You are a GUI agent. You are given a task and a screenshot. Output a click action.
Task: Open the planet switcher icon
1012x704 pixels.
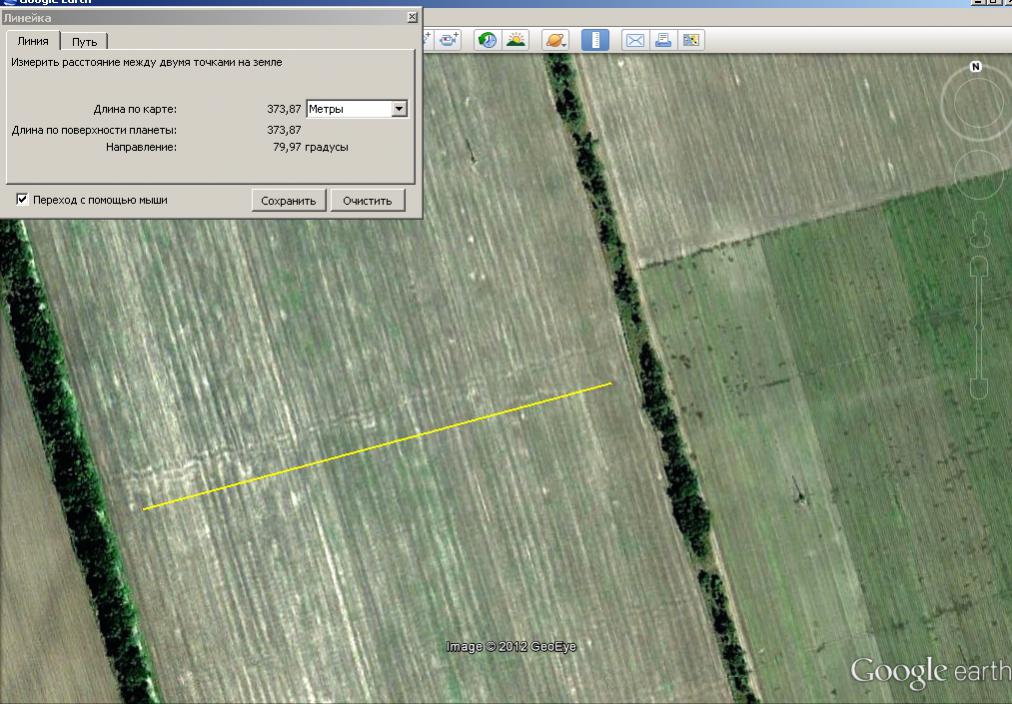click(555, 40)
